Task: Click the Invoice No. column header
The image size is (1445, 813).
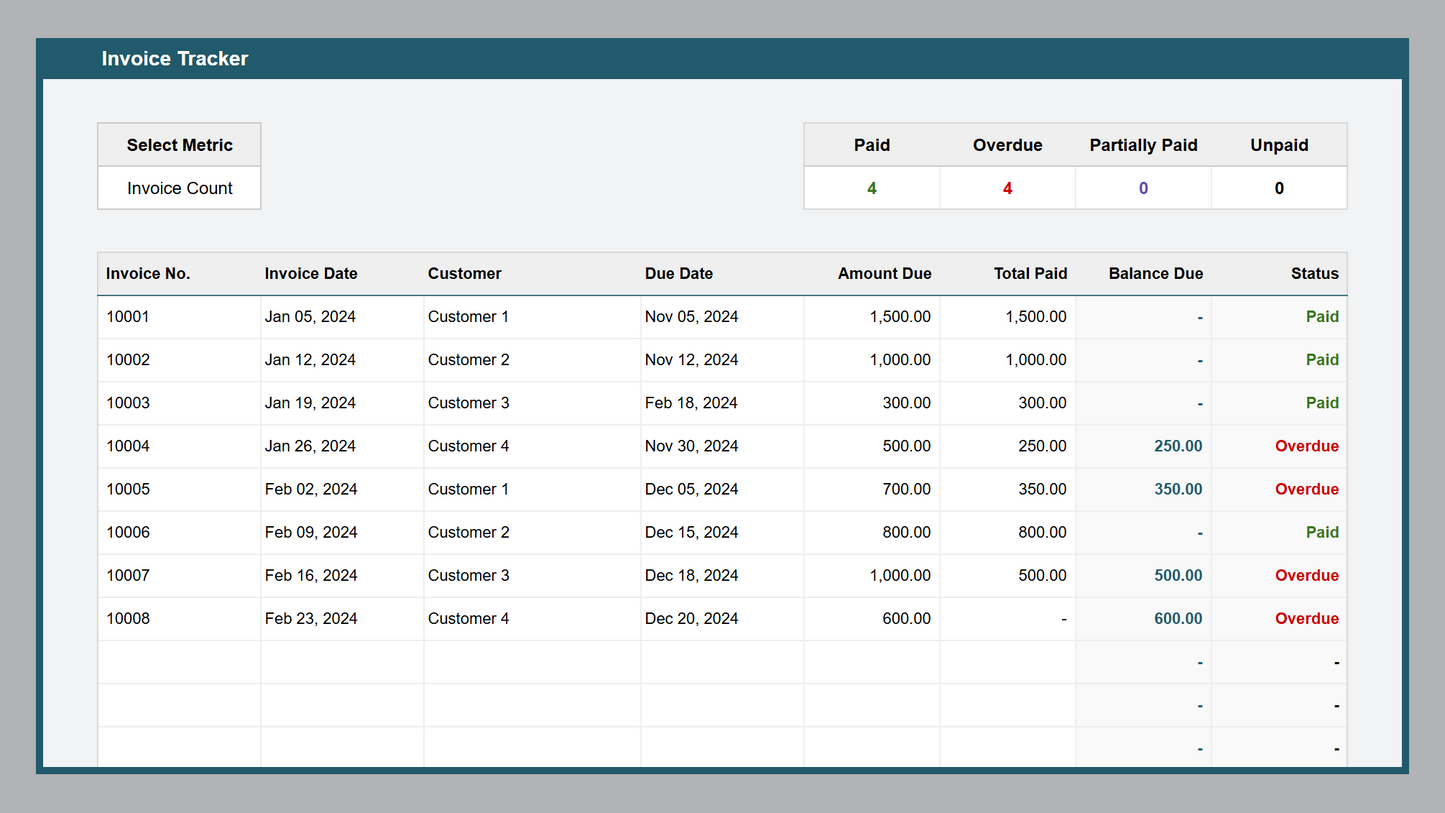Action: click(148, 274)
